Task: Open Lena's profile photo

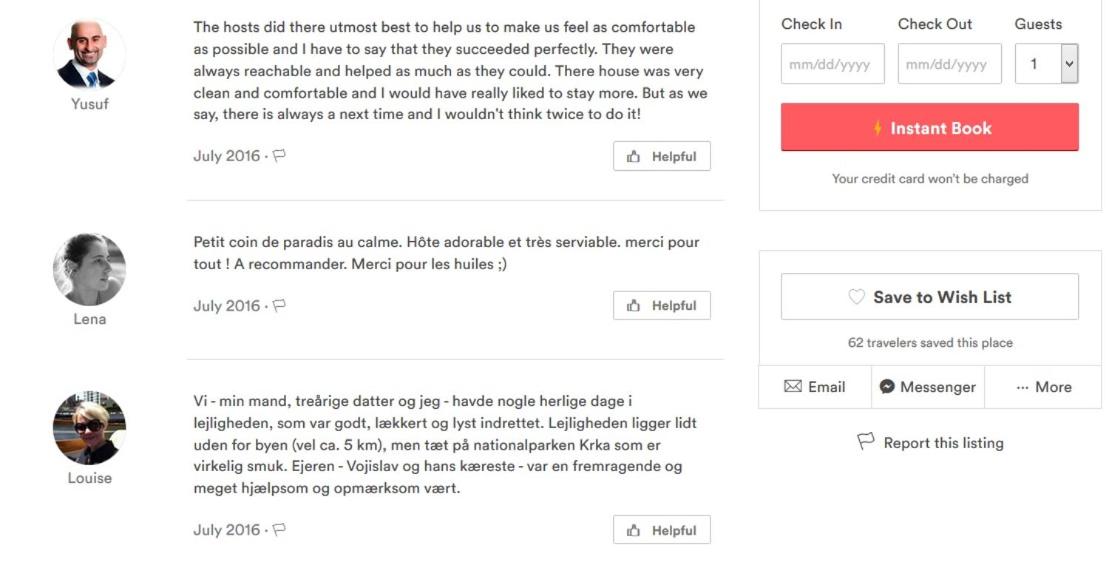Action: click(x=89, y=269)
